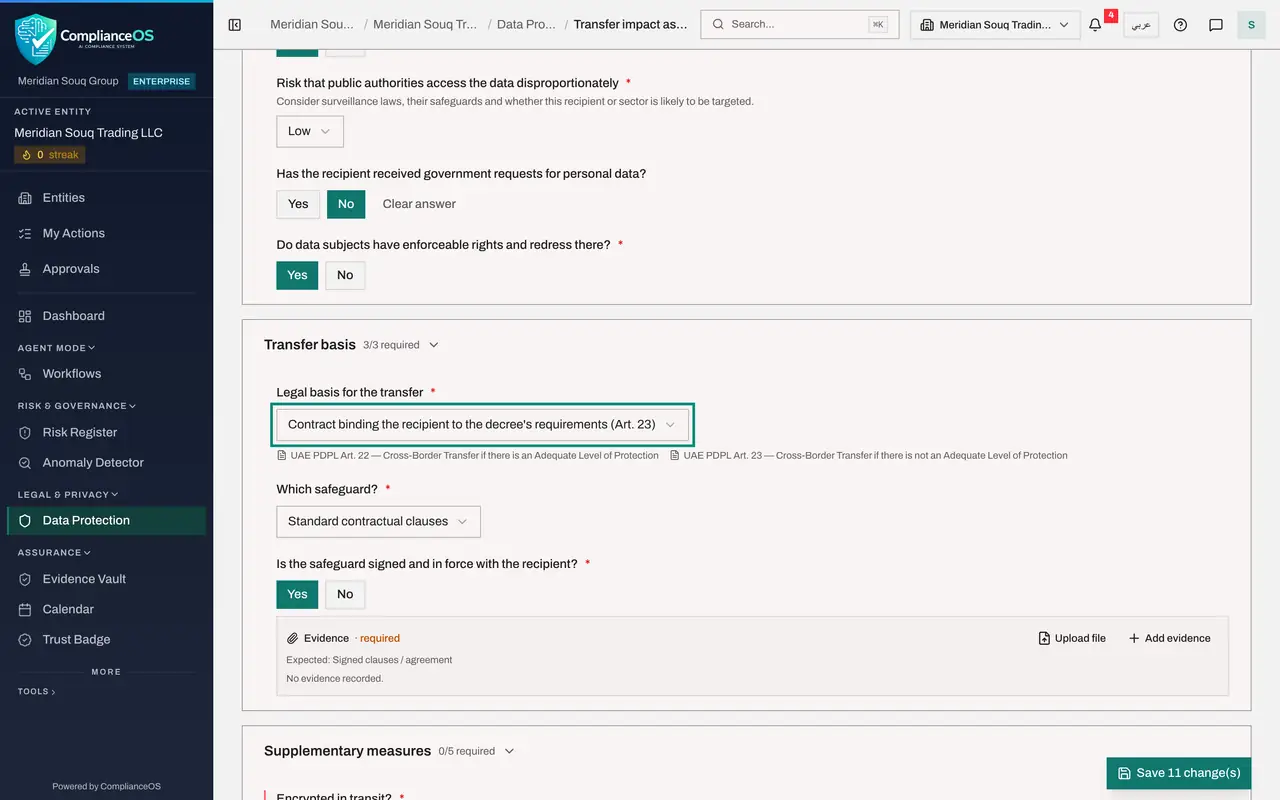1280x800 pixels.
Task: Open help question mark icon
Action: click(1180, 25)
